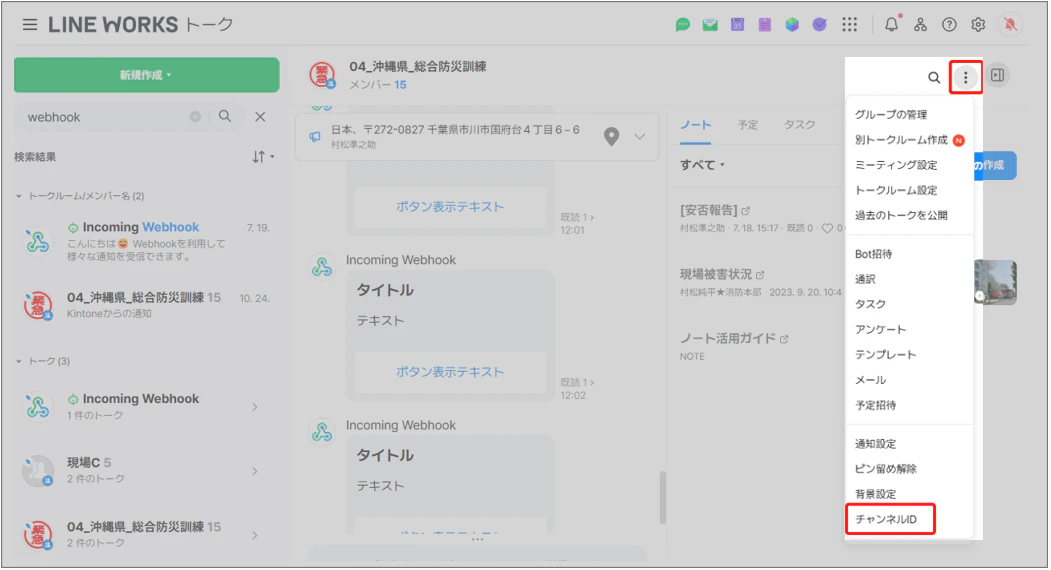Open the all-services grid icon

coord(850,25)
